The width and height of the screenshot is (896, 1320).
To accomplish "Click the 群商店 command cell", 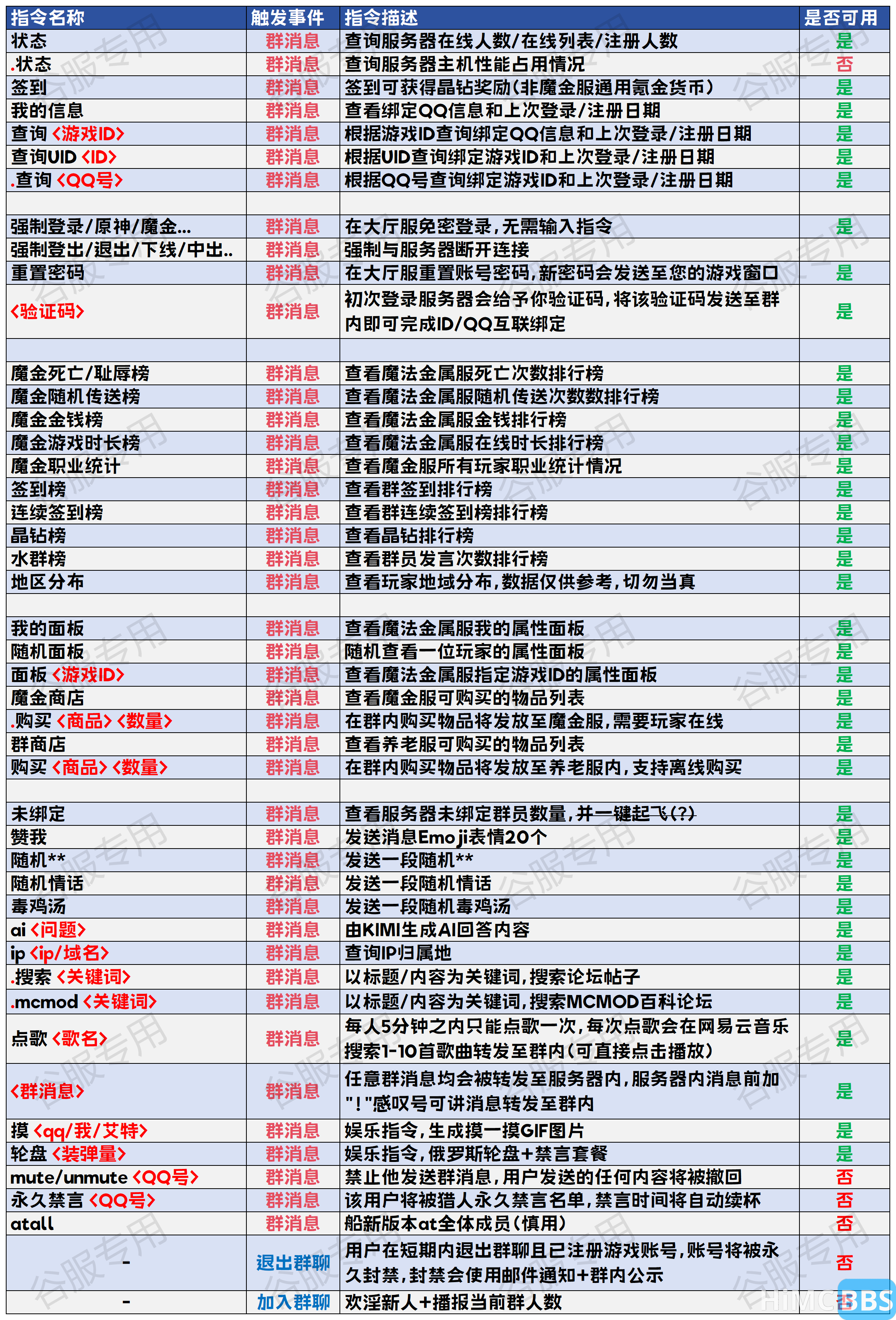I will click(x=126, y=744).
